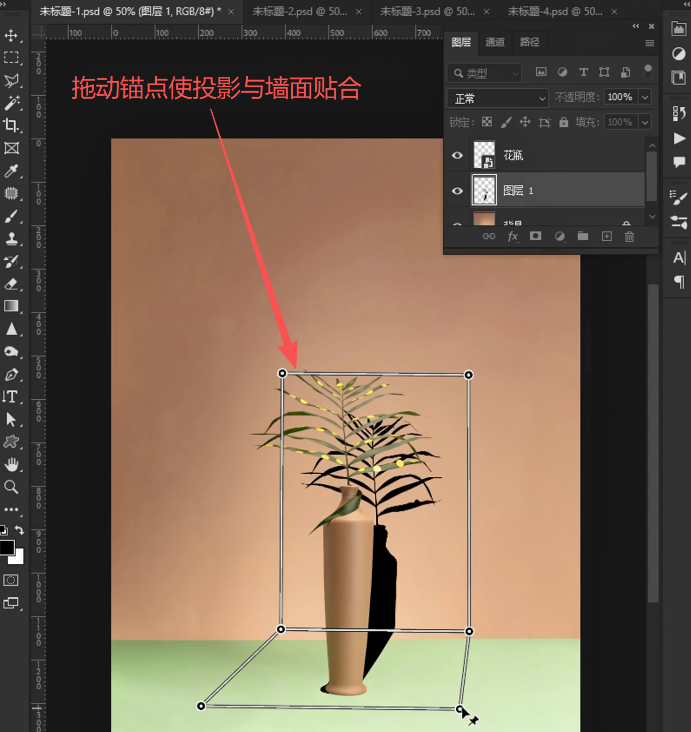
Task: Open the 正常 blend mode dropdown
Action: 498,98
